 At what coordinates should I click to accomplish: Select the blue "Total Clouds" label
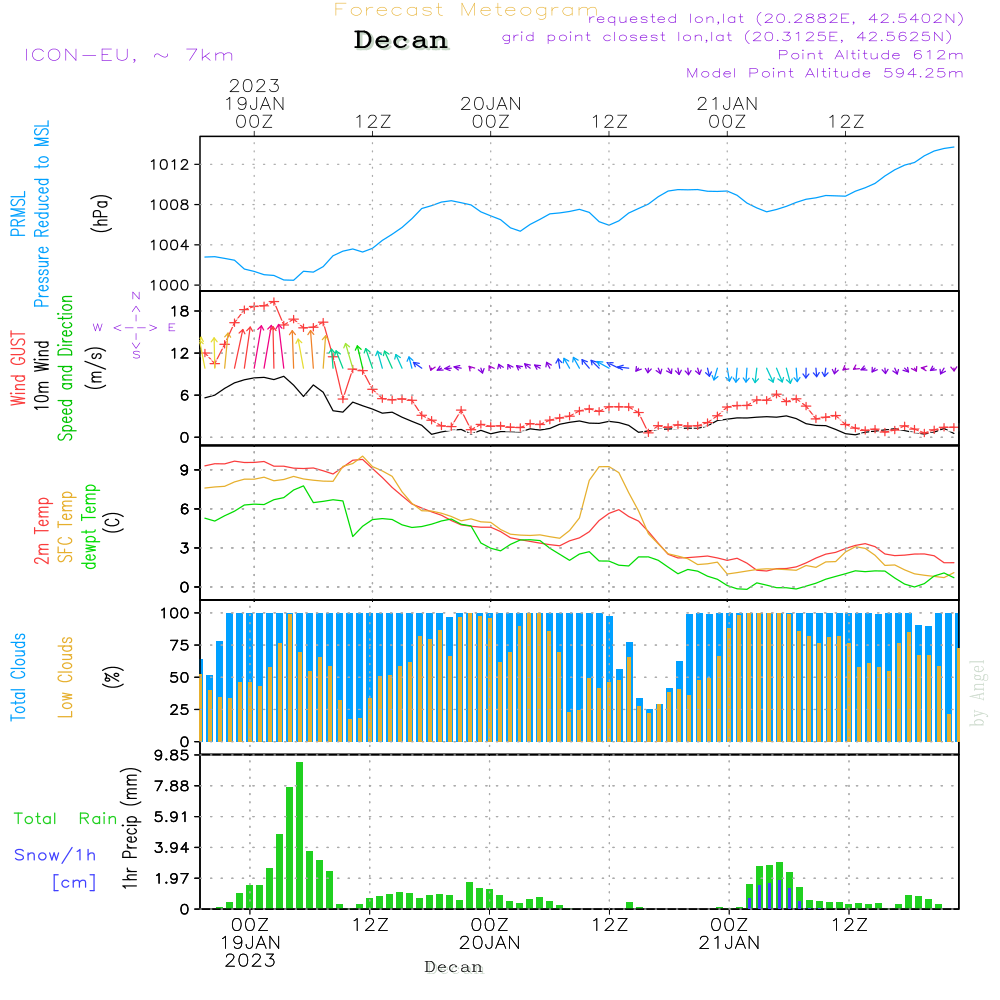click(x=18, y=677)
